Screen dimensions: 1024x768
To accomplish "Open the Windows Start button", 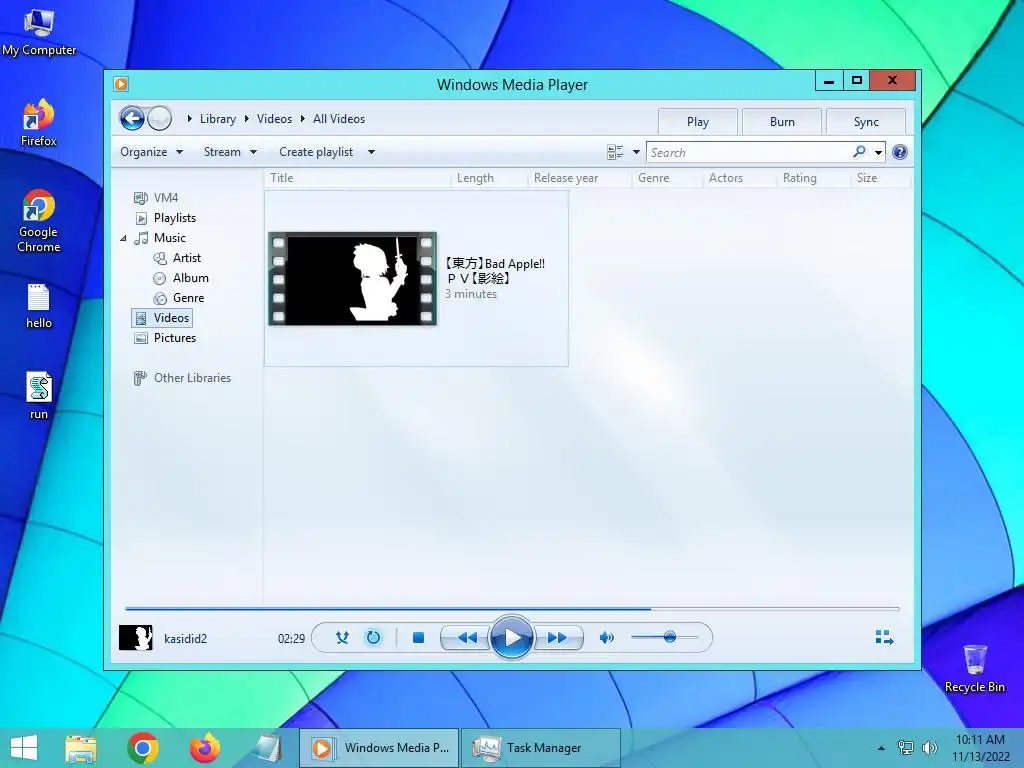I will [x=24, y=748].
